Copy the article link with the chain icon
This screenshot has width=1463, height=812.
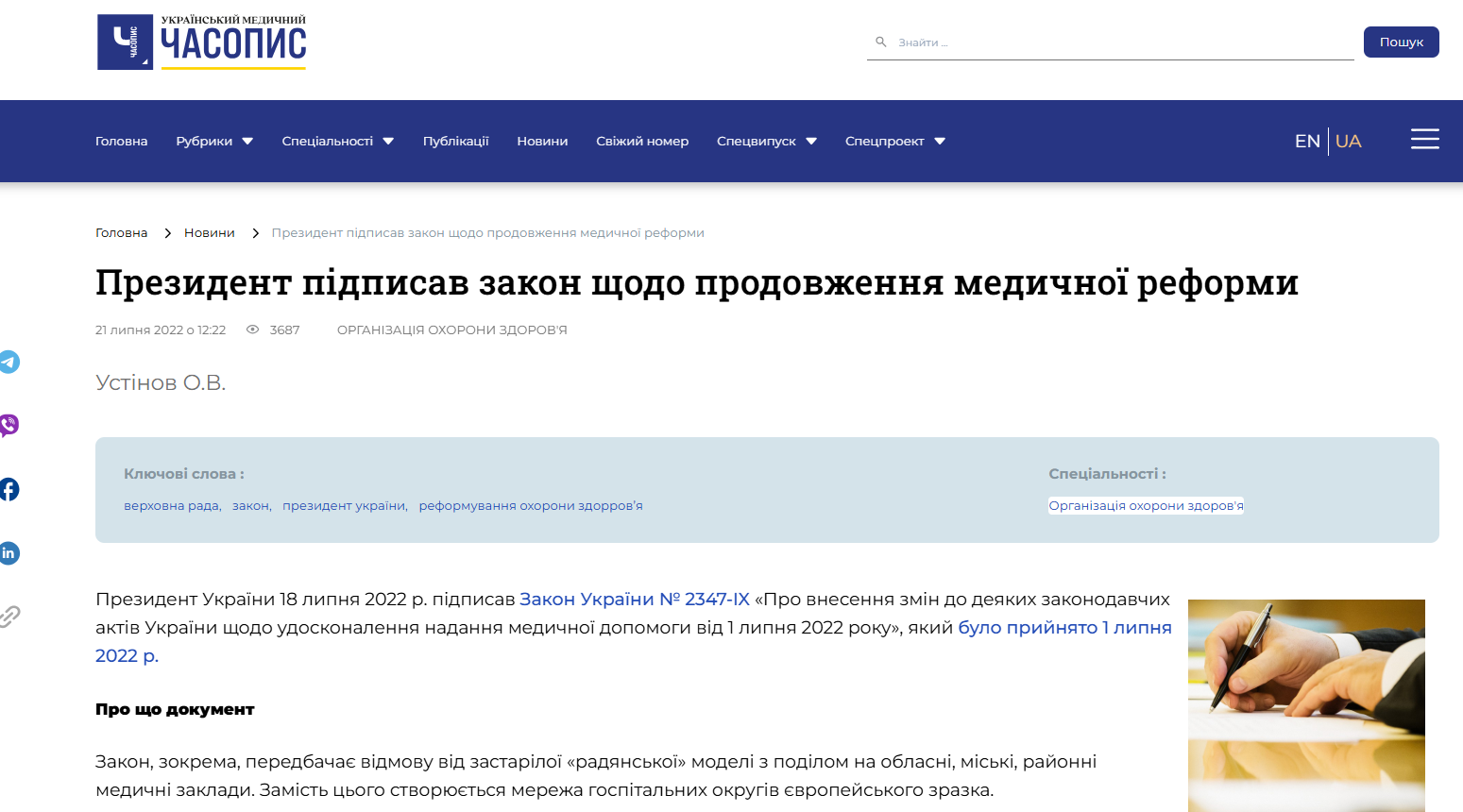[x=9, y=617]
